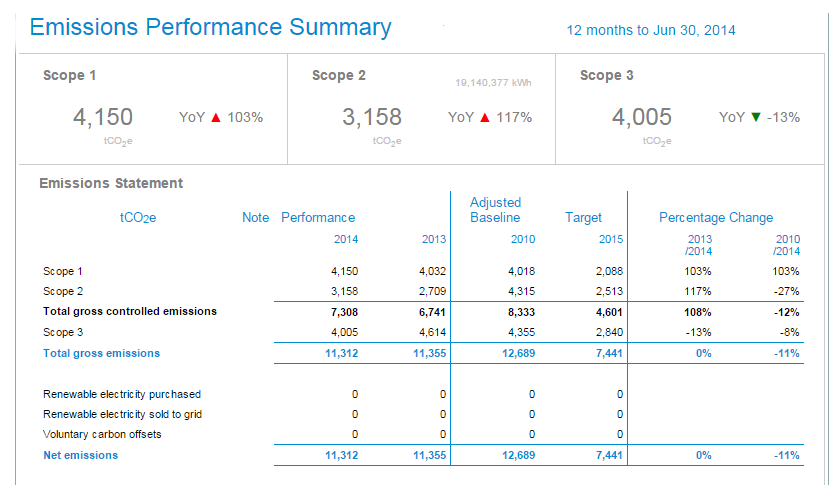Open the Total gross emissions row label
829x485 pixels.
pos(101,353)
